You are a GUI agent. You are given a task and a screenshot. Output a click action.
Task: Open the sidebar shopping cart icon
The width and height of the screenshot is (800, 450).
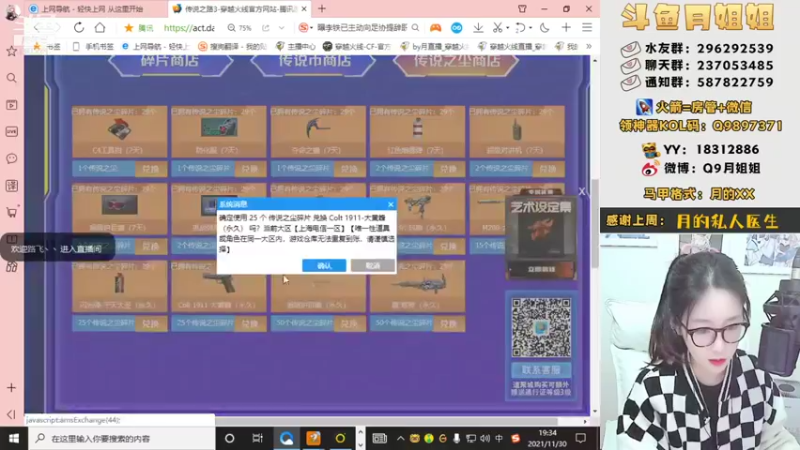point(11,212)
